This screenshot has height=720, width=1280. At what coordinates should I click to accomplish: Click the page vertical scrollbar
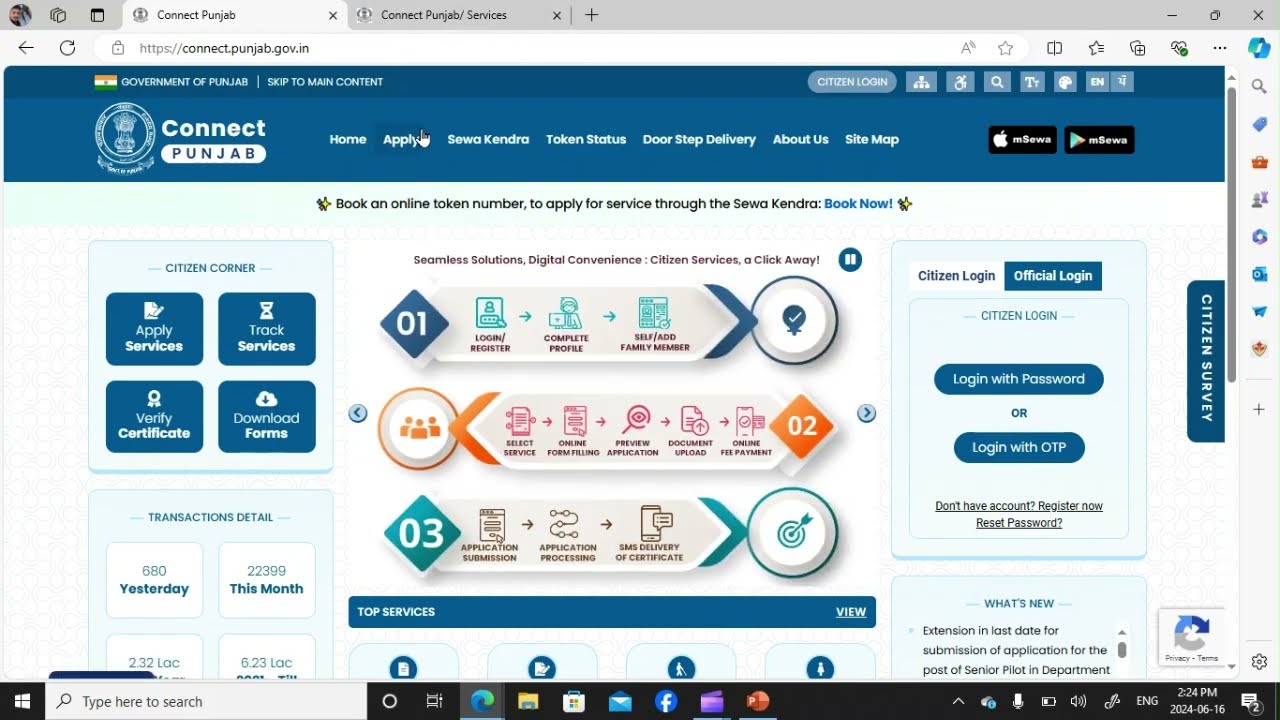click(1232, 235)
